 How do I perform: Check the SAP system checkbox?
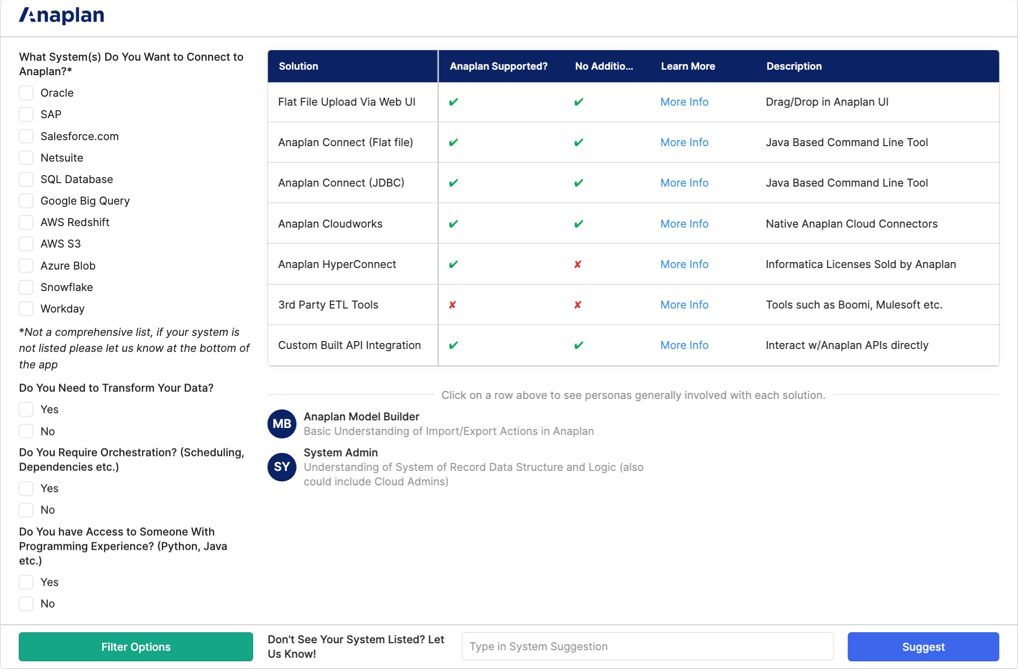click(26, 114)
